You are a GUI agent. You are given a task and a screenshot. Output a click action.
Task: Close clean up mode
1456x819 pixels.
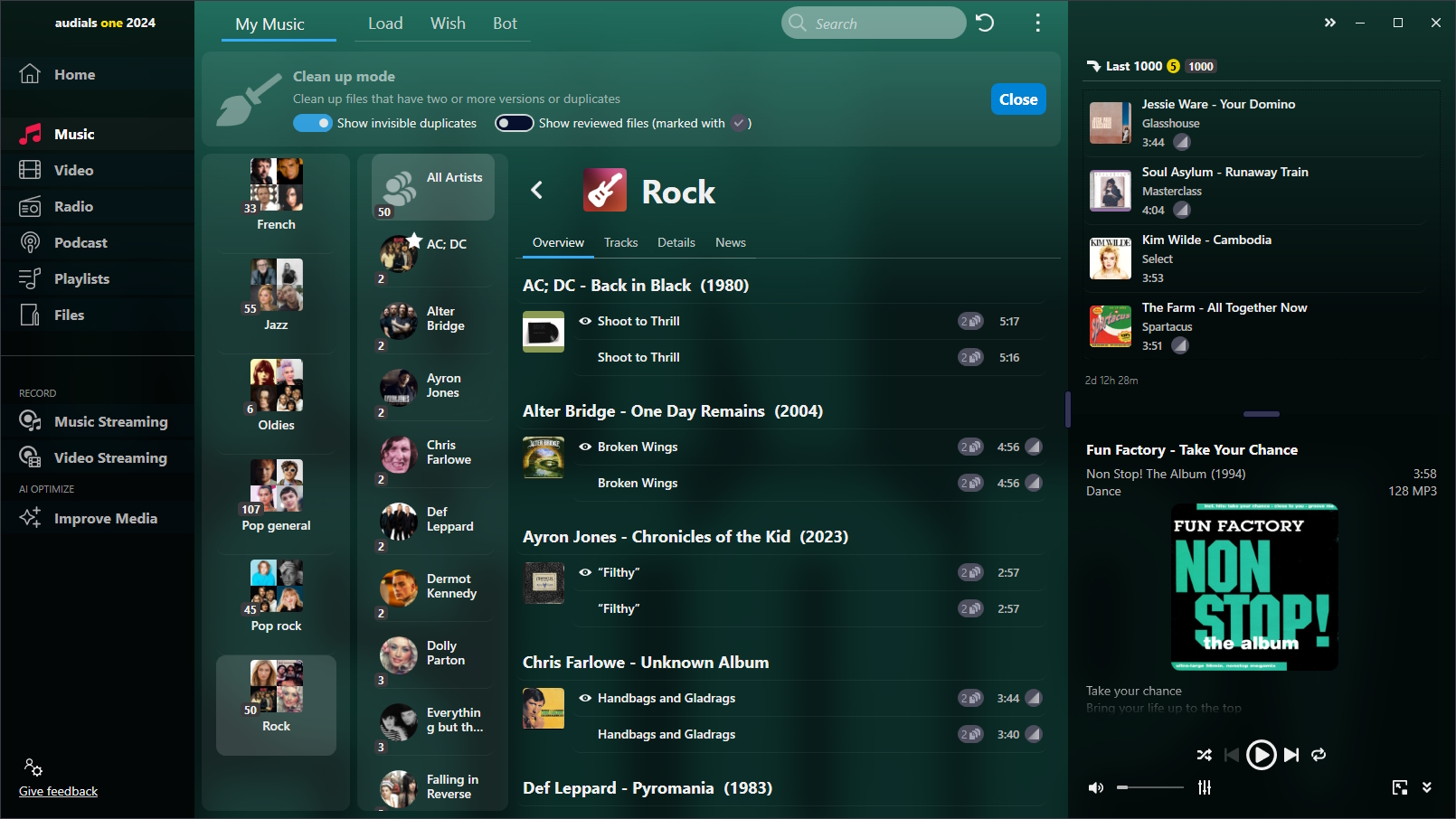coord(1018,99)
